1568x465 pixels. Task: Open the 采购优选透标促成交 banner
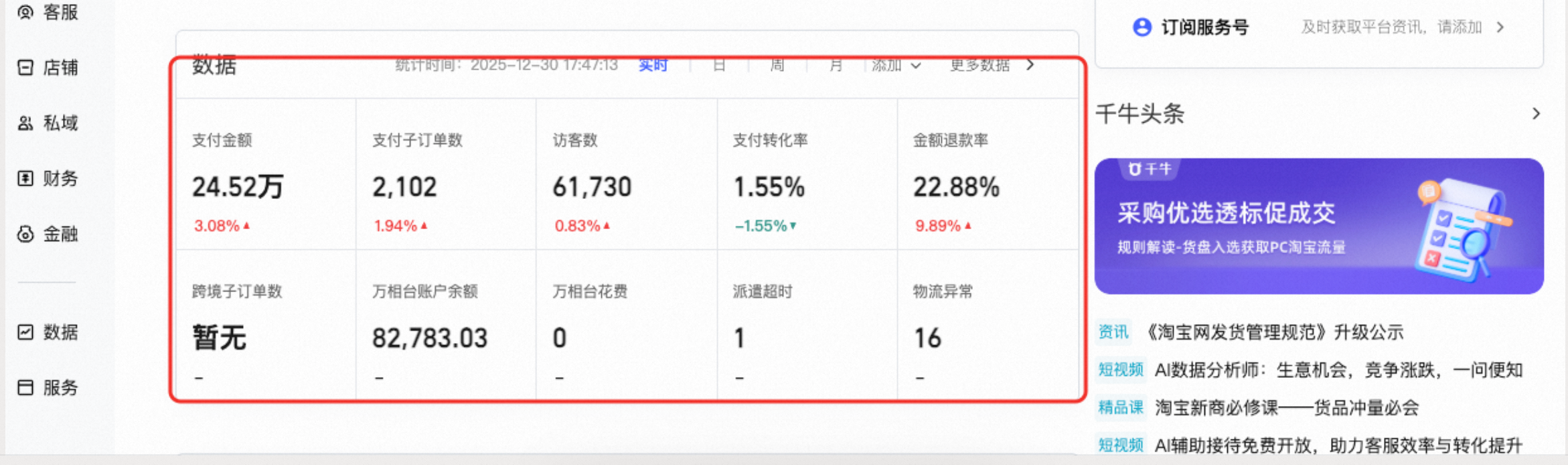coord(1319,226)
